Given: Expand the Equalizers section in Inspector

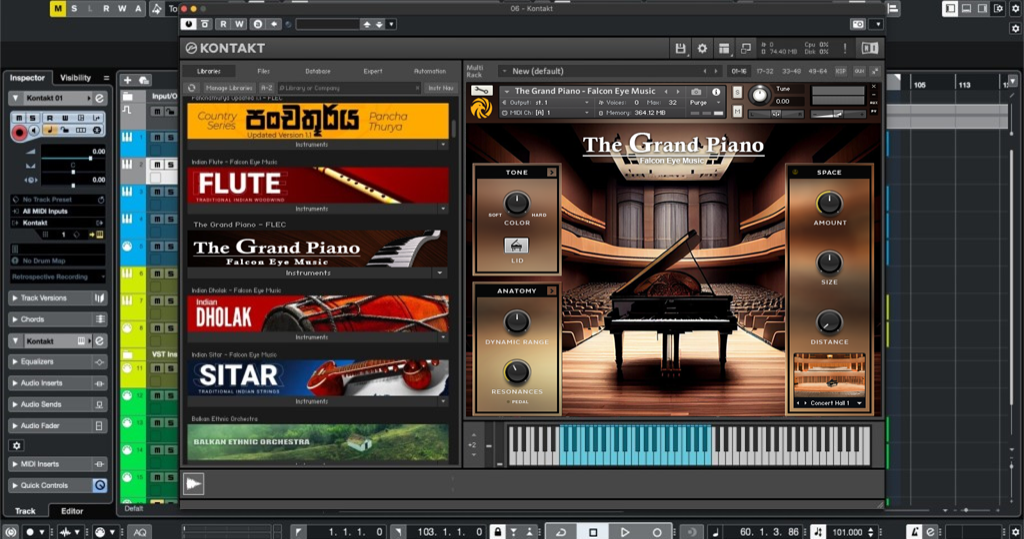Looking at the screenshot, I should click(58, 362).
